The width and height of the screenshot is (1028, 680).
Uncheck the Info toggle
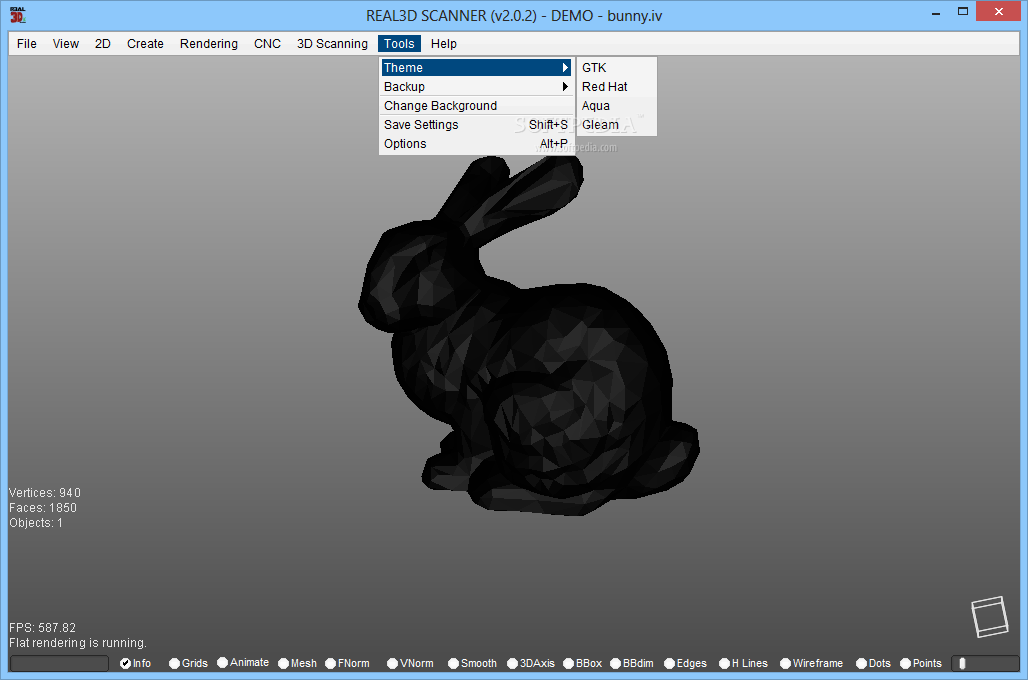tap(136, 663)
